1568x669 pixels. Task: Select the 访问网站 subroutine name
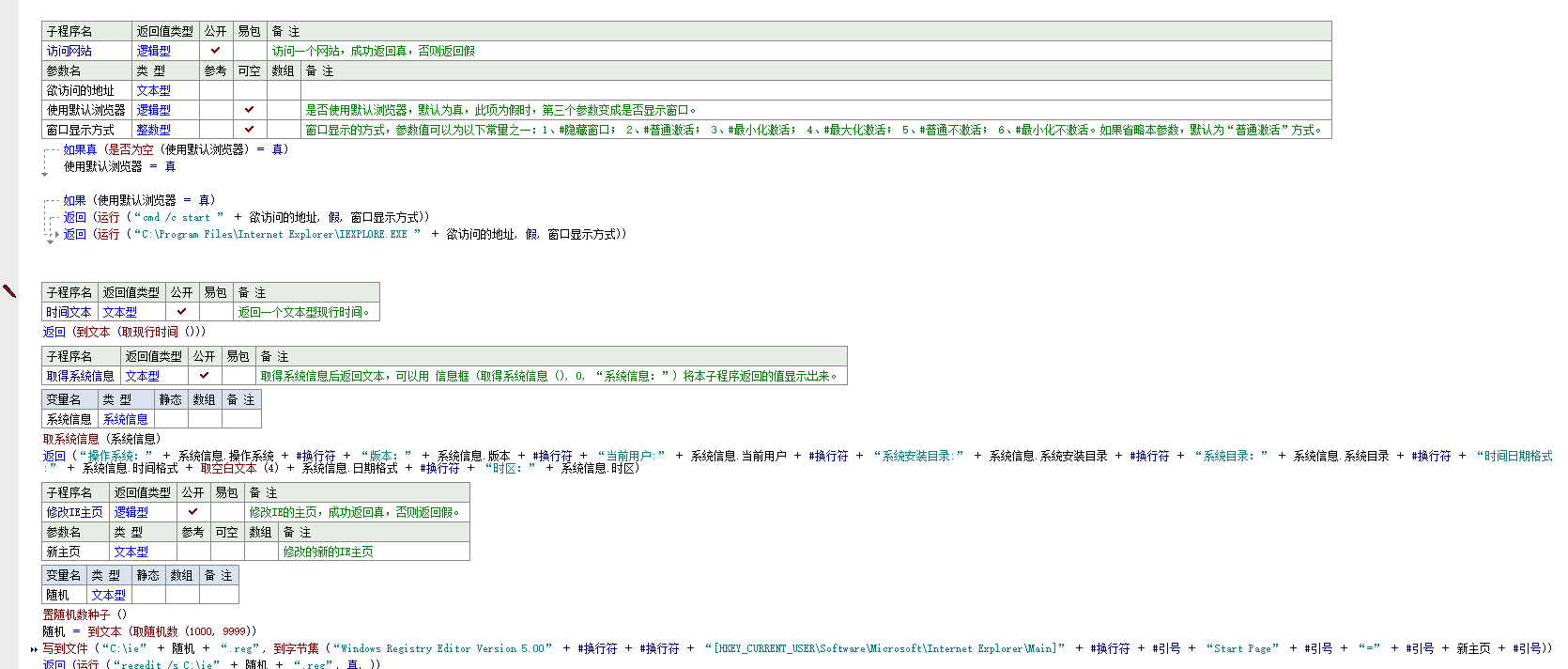pyautogui.click(x=69, y=51)
